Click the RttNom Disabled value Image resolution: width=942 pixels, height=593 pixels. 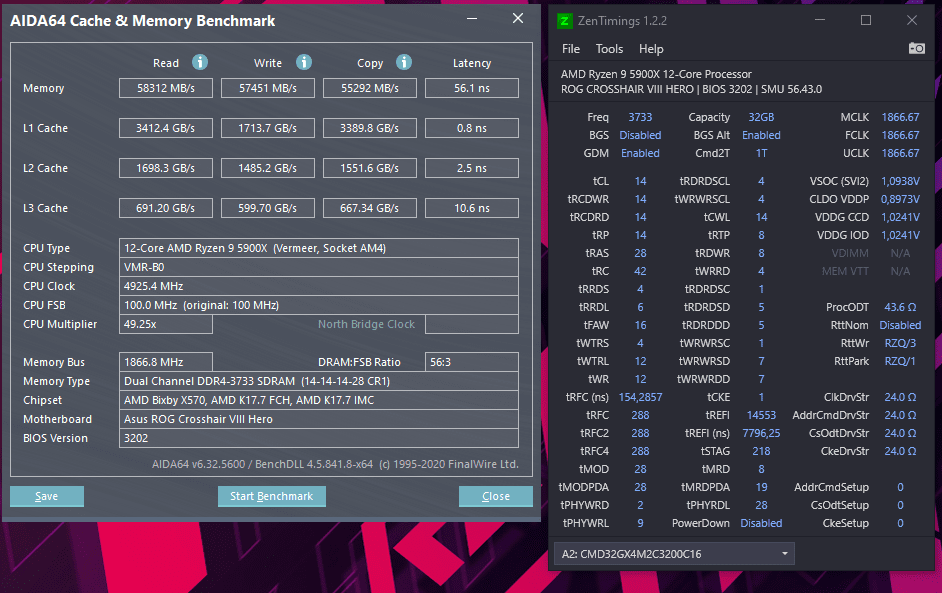point(900,325)
